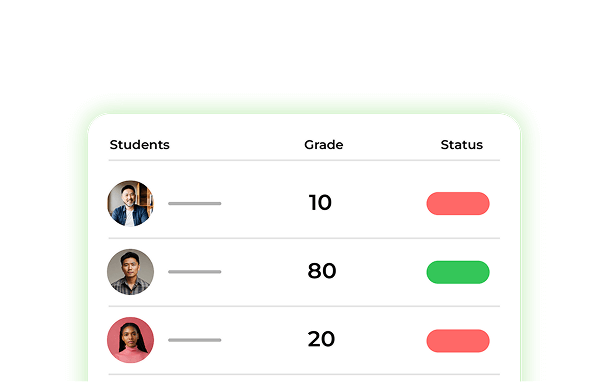Toggle the green status pill for grade 80
Viewport: 615px width, 382px height.
458,272
